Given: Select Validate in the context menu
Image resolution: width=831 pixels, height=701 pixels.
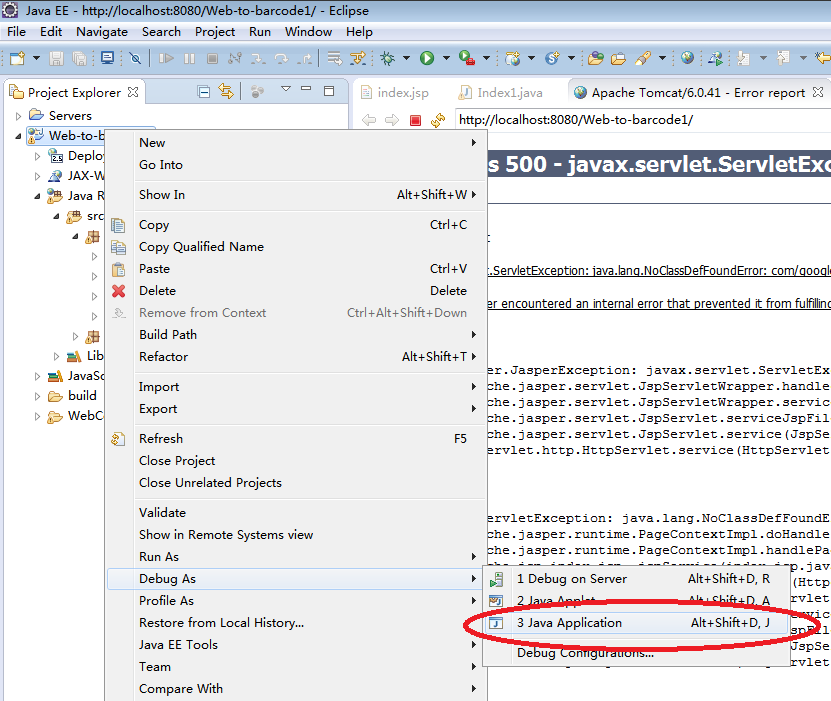Looking at the screenshot, I should click(296, 513).
